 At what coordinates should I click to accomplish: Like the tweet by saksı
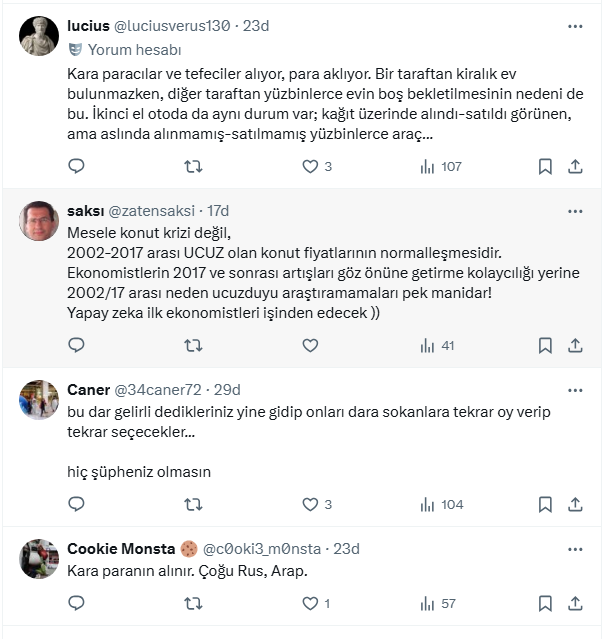pyautogui.click(x=310, y=345)
